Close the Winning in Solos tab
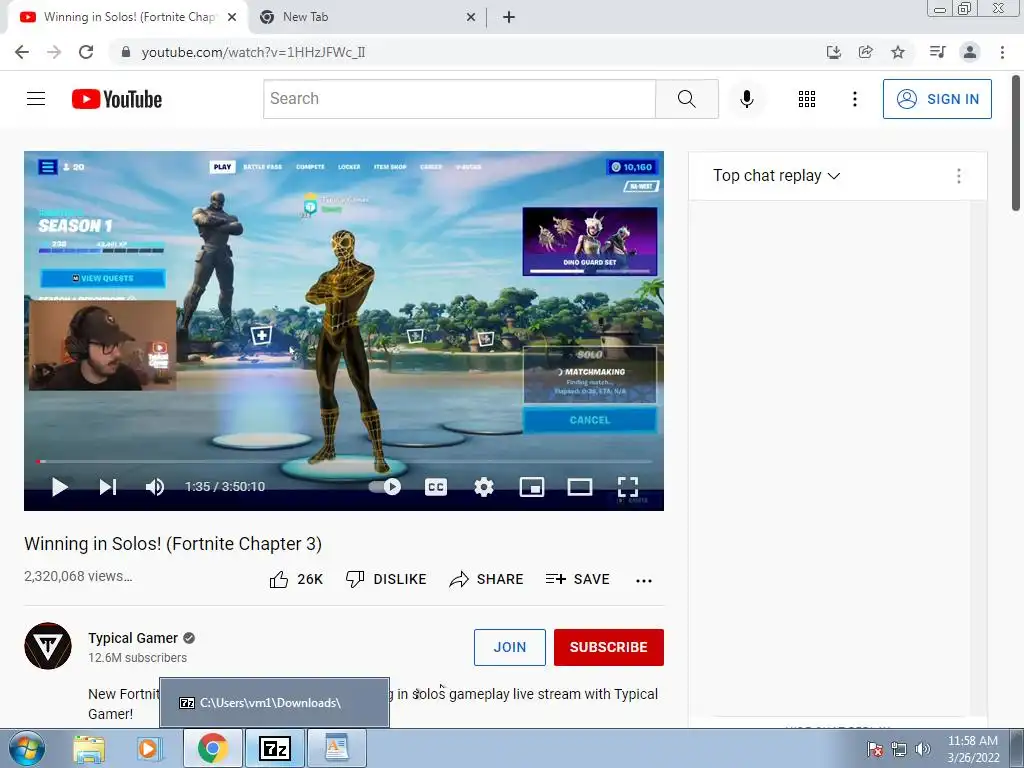The height and width of the screenshot is (768, 1024). pos(232,18)
